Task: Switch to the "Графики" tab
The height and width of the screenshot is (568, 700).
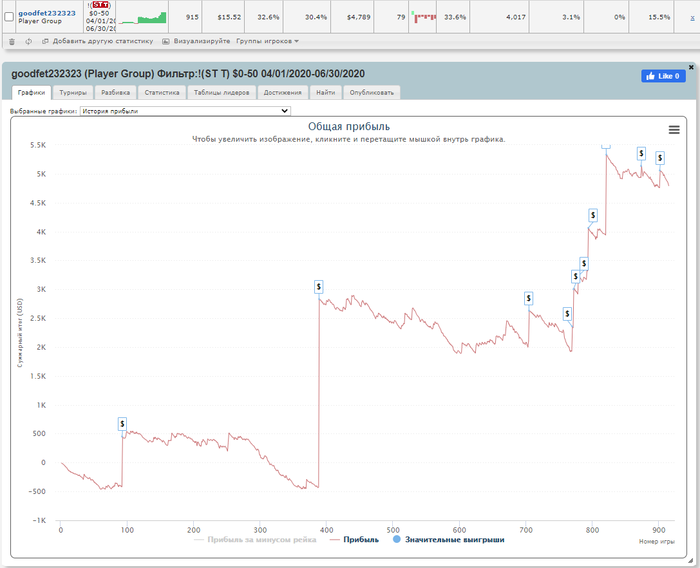Action: (x=31, y=92)
